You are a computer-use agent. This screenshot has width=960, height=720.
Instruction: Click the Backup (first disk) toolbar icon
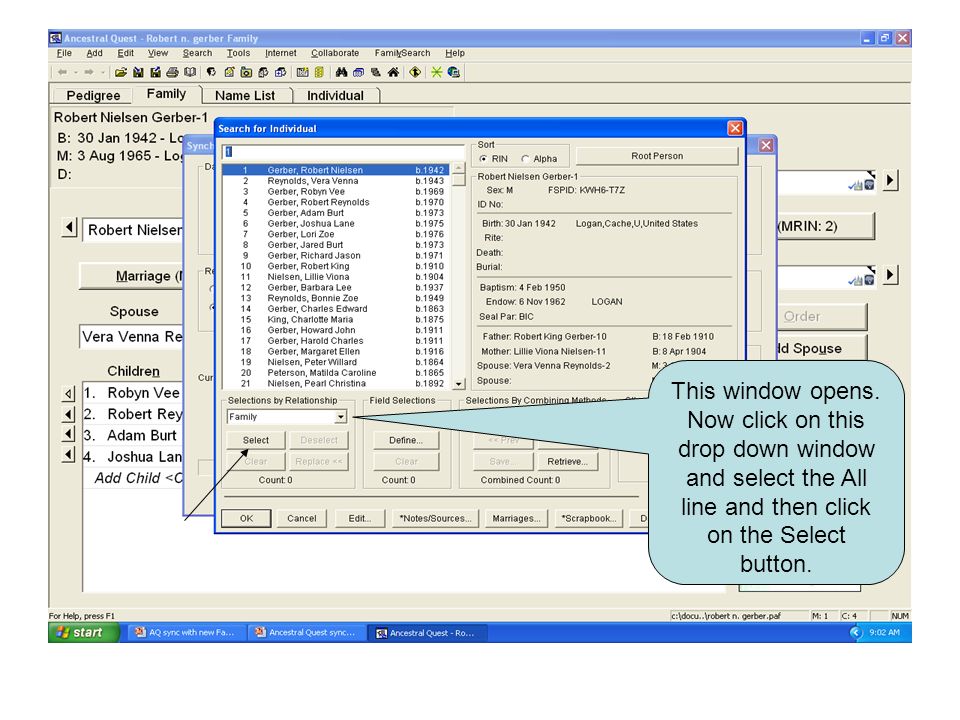click(138, 72)
